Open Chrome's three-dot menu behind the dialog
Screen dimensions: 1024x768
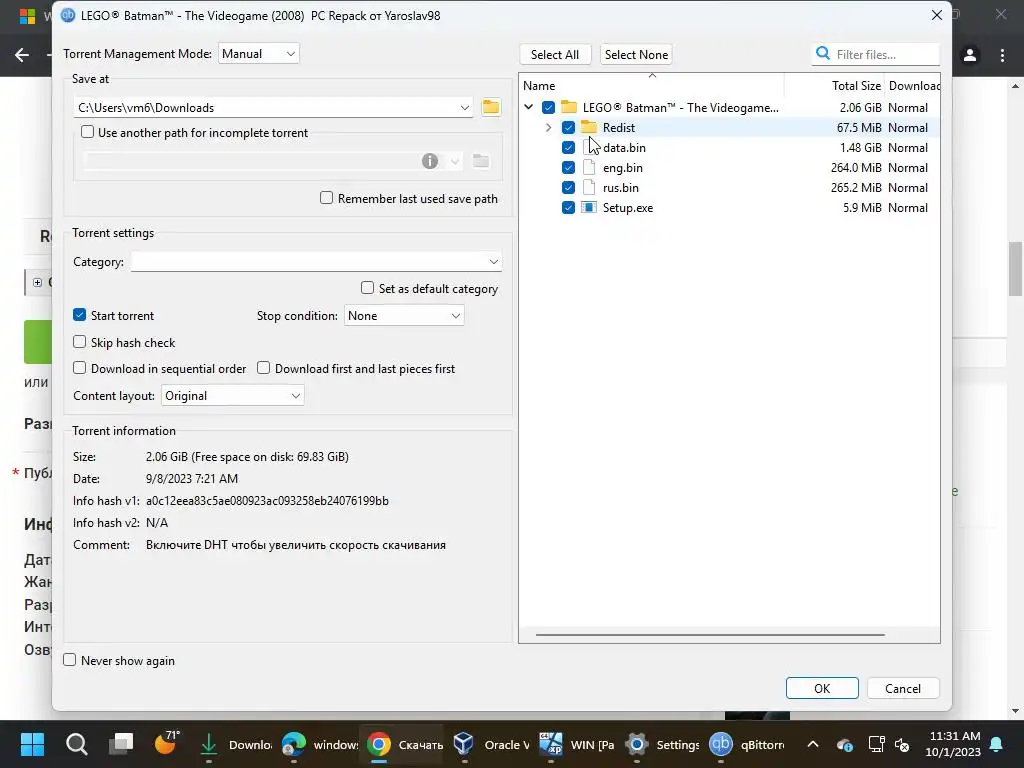tap(1002, 55)
